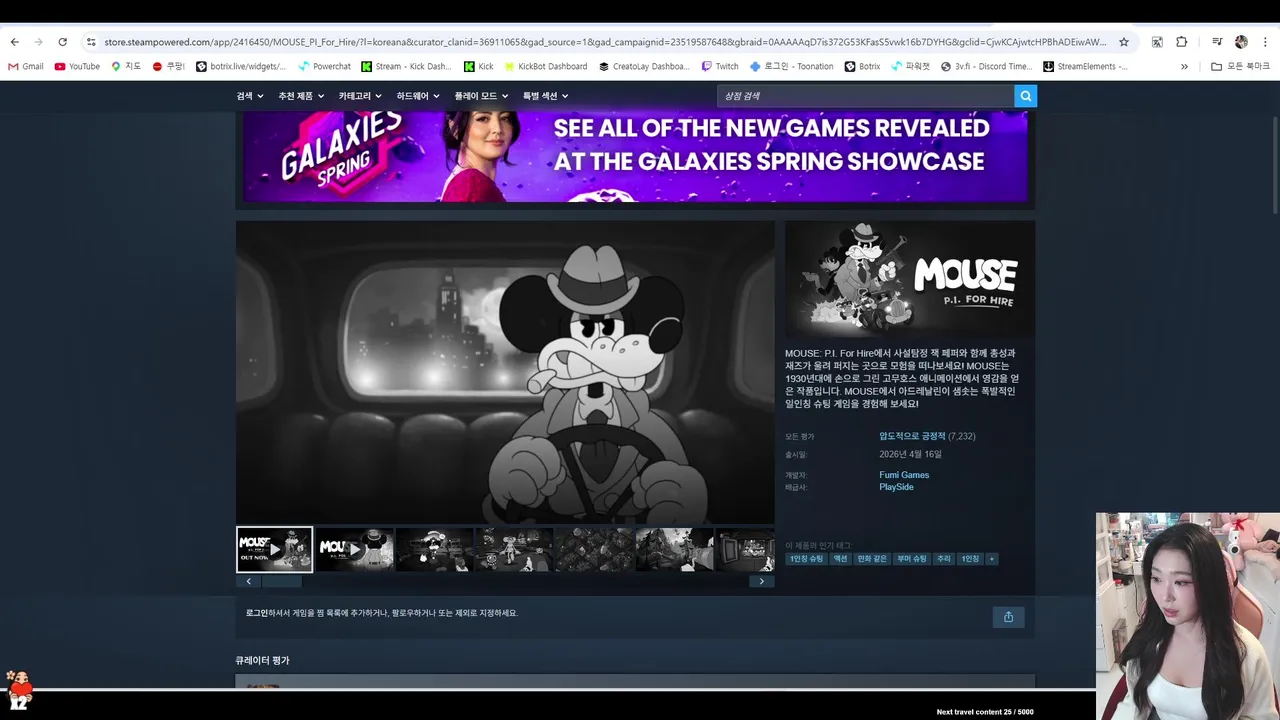Select the 1인칭 tag
The image size is (1280, 720).
(x=970, y=559)
